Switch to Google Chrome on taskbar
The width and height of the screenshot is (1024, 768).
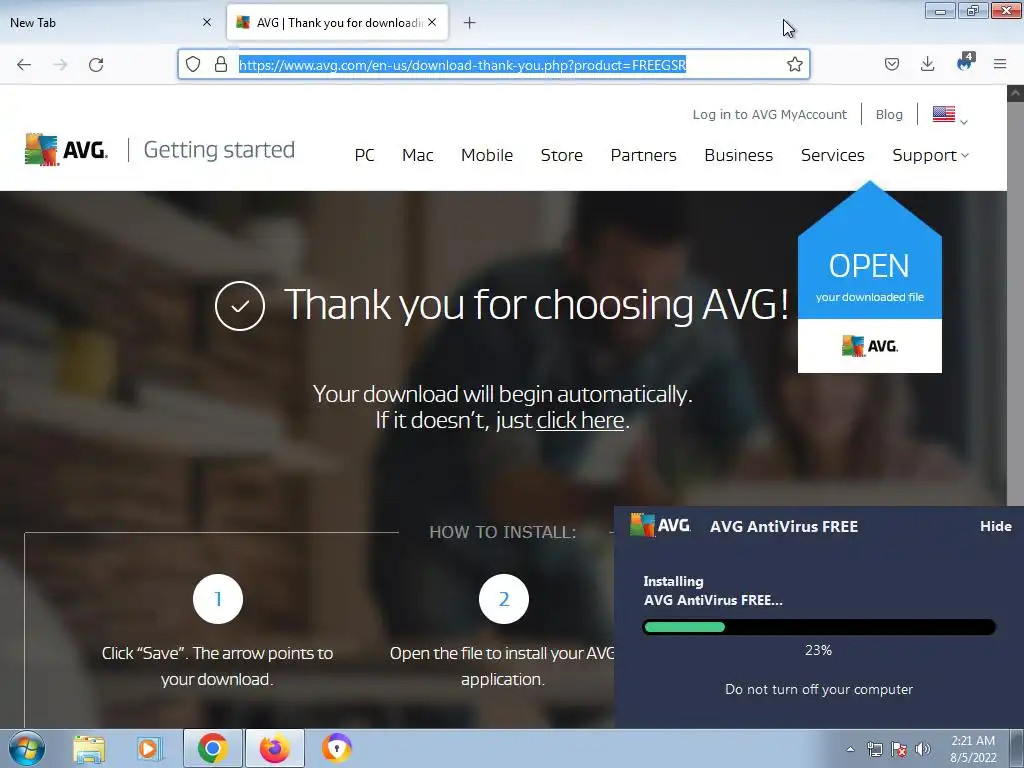tap(212, 748)
